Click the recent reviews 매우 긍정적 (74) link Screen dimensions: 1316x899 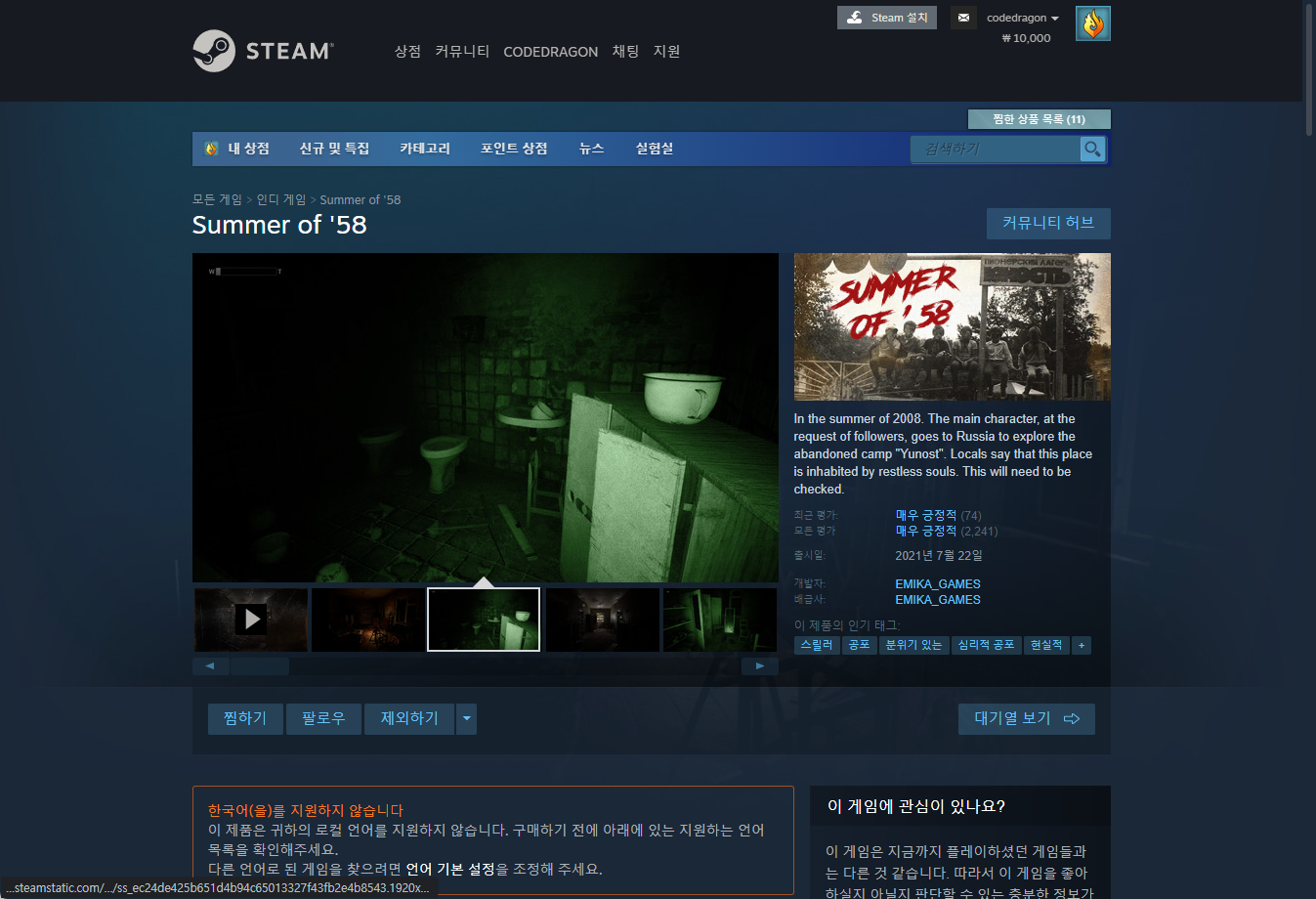point(938,515)
